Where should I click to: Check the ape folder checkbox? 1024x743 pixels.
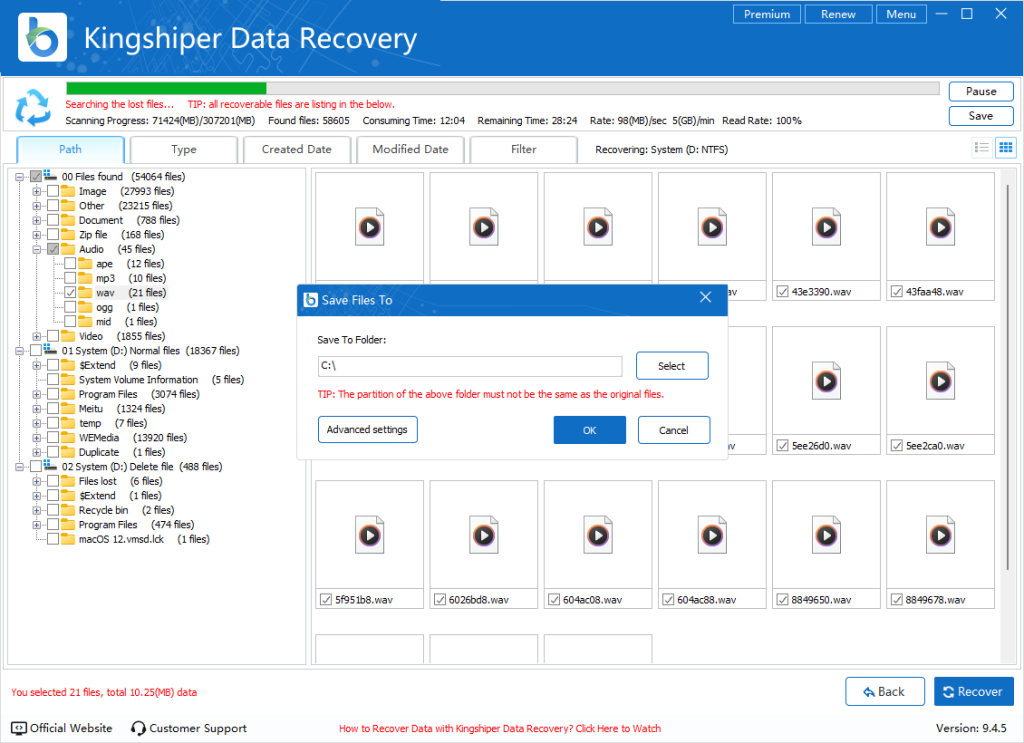(x=70, y=263)
